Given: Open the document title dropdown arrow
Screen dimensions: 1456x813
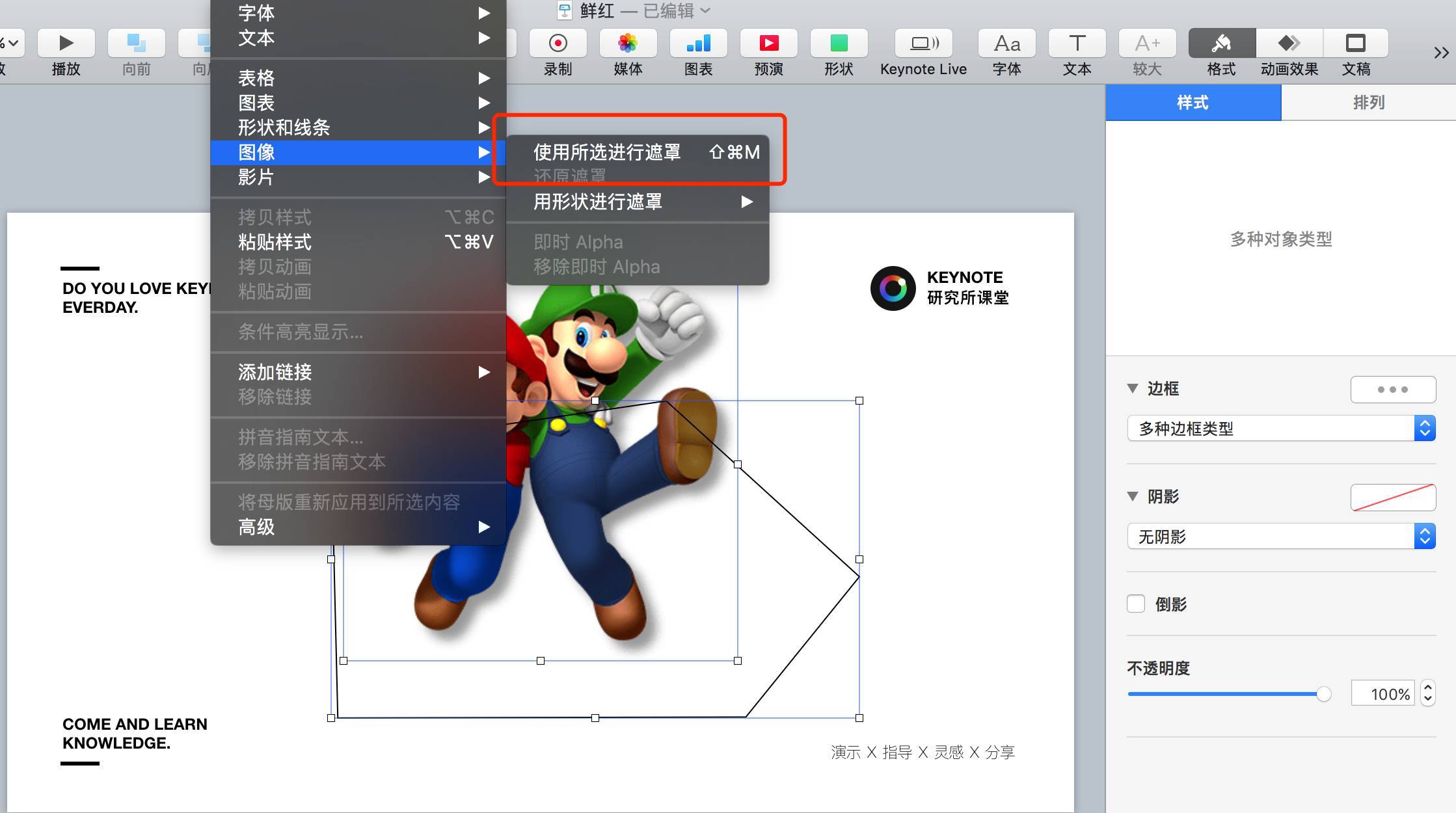Looking at the screenshot, I should point(705,10).
